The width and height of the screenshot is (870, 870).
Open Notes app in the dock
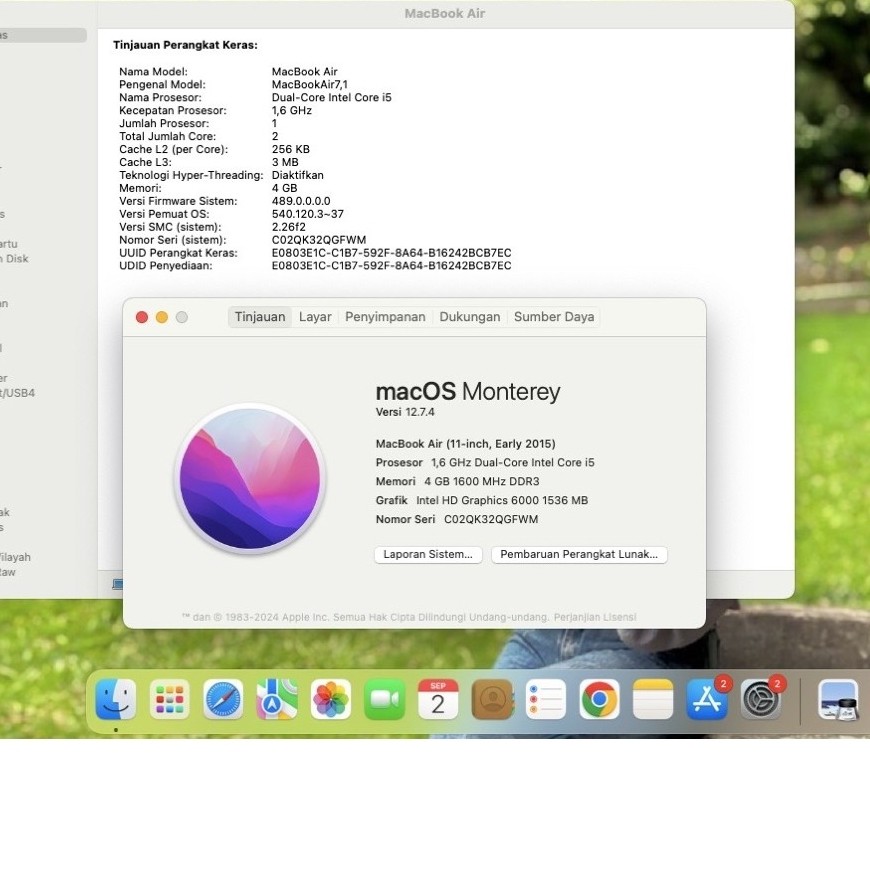pos(652,699)
